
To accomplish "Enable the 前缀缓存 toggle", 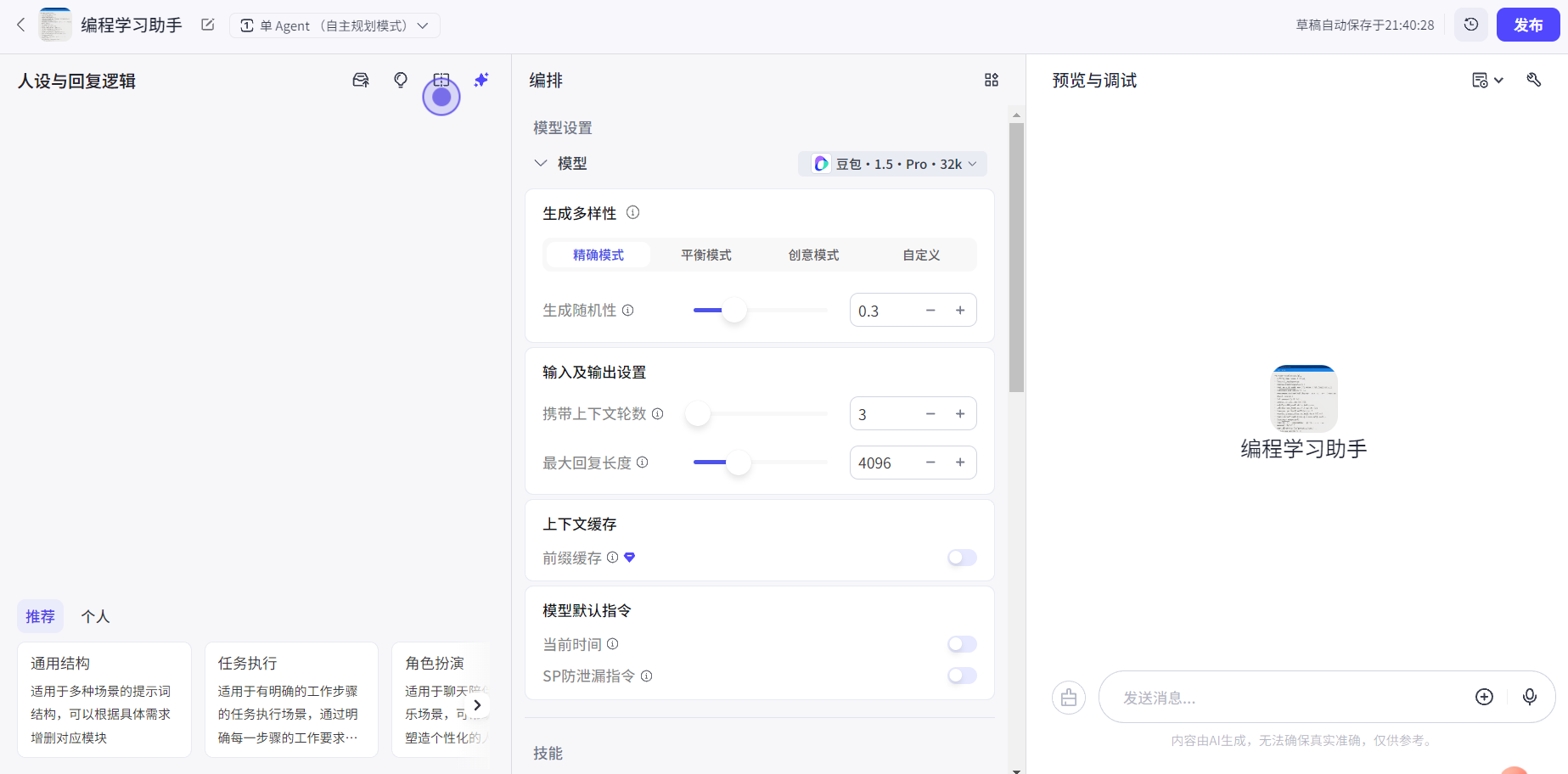I will click(x=962, y=558).
